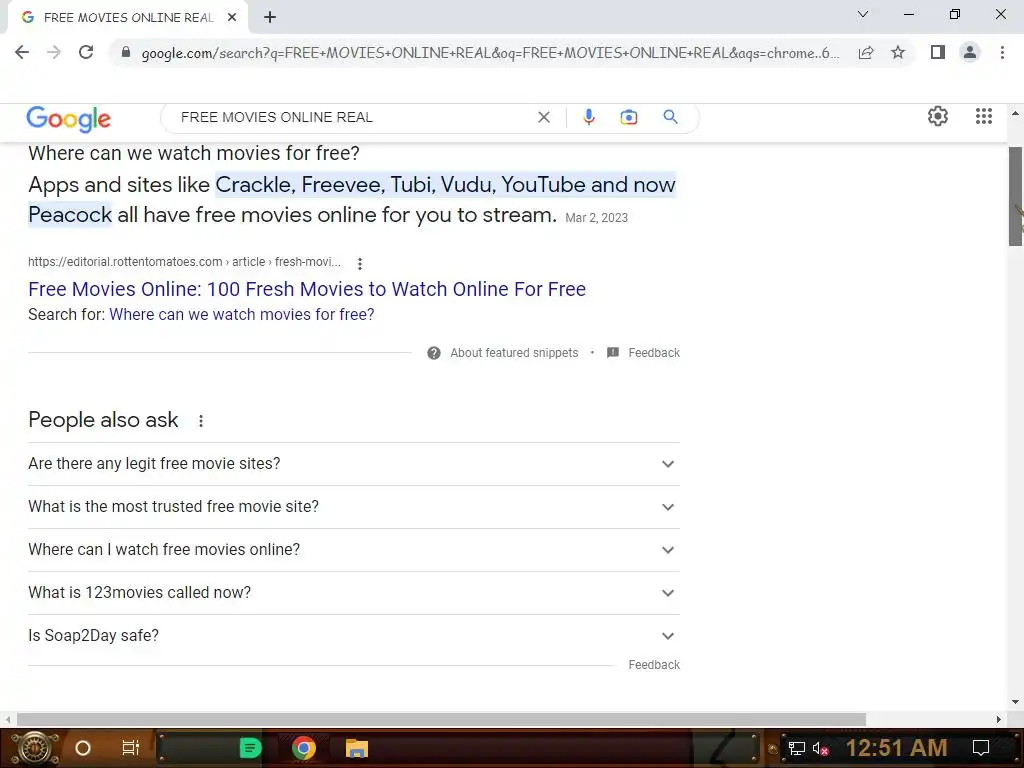Open Chrome side panel

(x=938, y=52)
